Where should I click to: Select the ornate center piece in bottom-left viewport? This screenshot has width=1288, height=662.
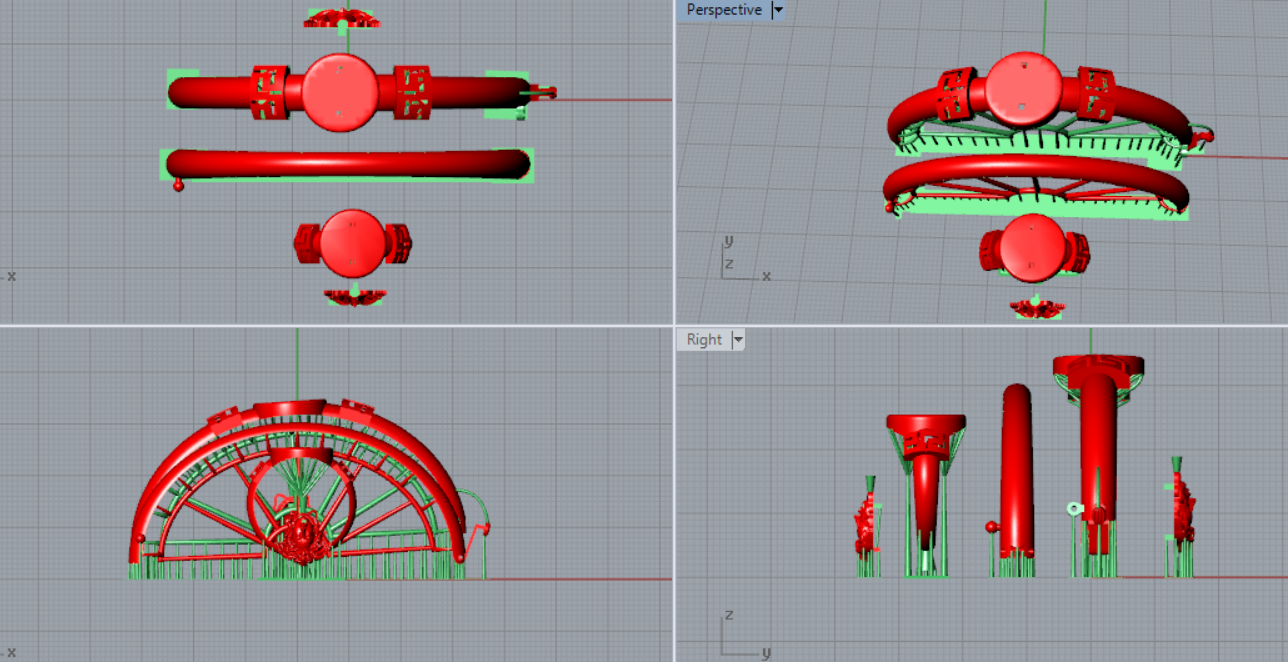click(x=300, y=540)
